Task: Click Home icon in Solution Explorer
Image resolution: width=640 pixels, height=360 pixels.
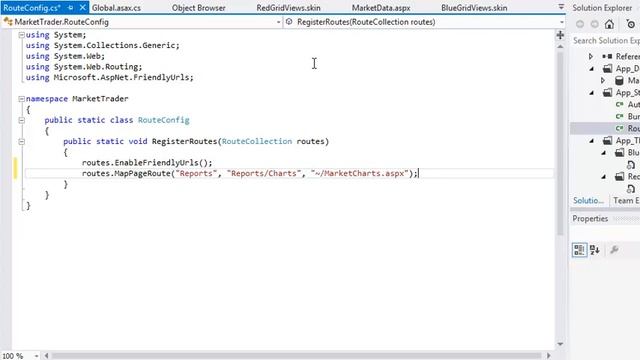Action: point(609,24)
